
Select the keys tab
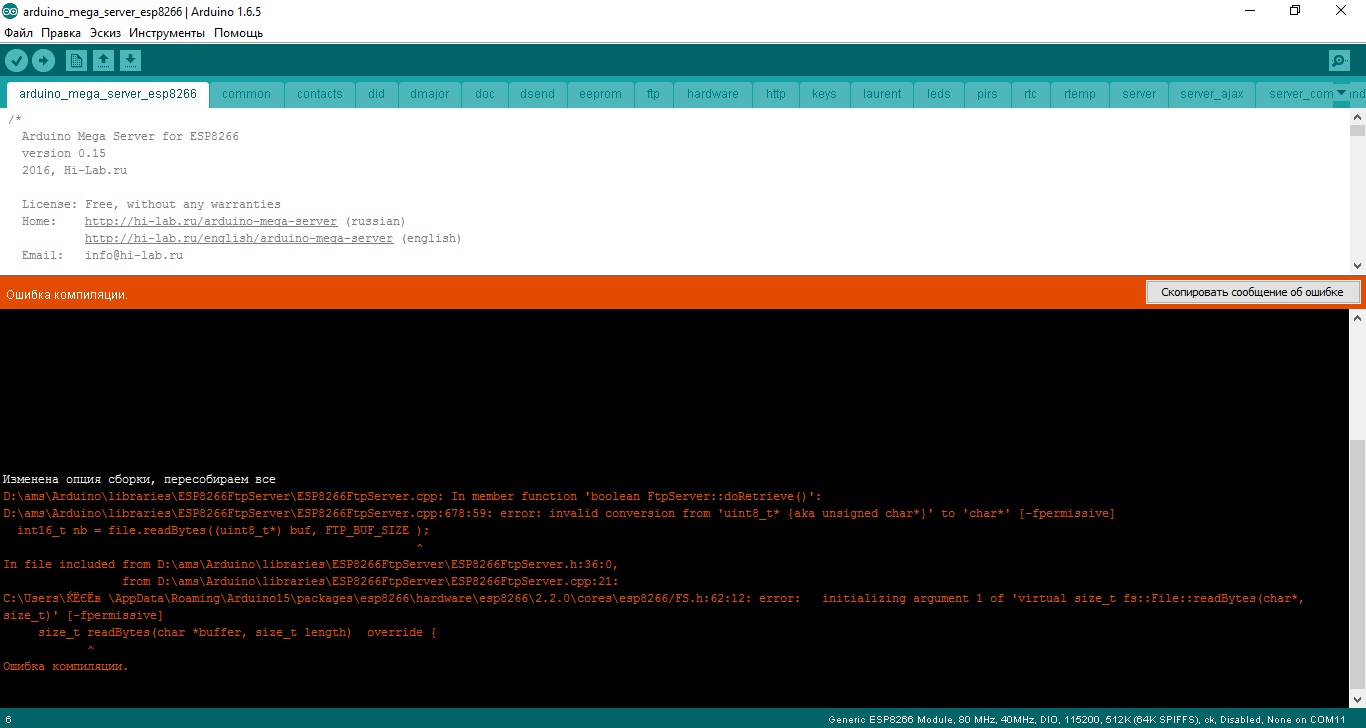click(824, 94)
